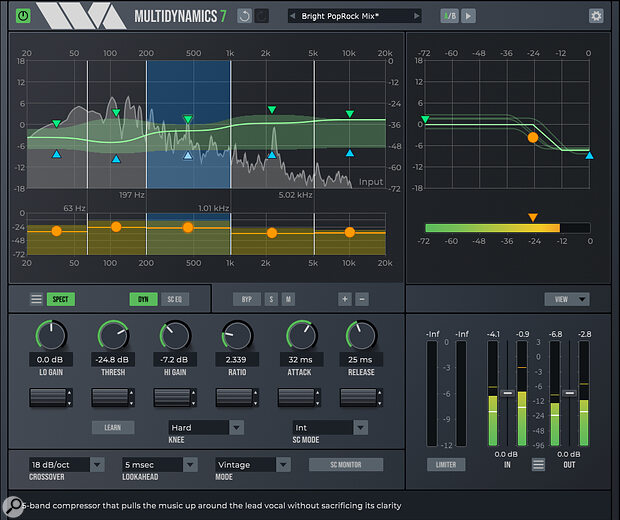620x520 pixels.
Task: Remove a band with the minus button
Action: 362,299
